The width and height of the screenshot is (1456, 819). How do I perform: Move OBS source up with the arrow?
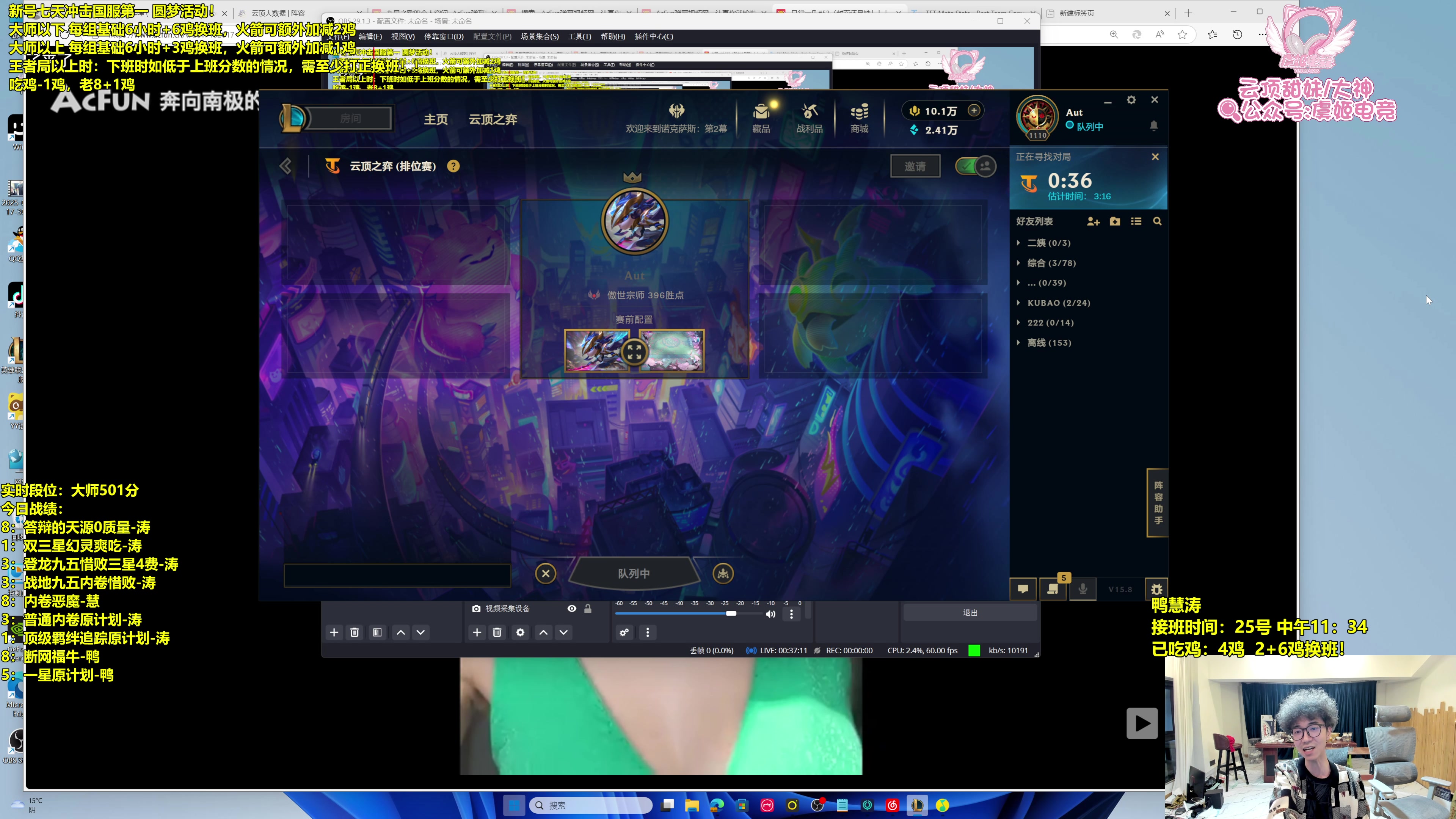tap(543, 632)
